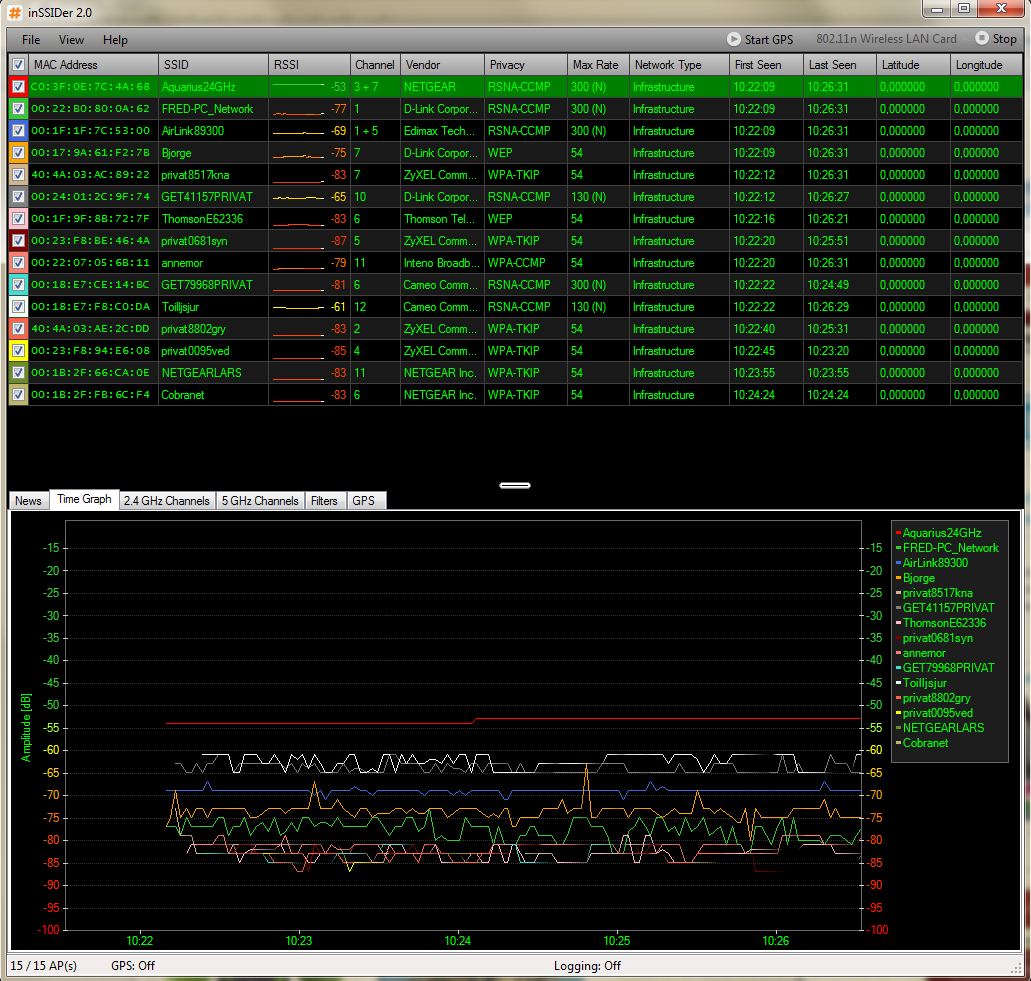Click the Start GPS play icon

pos(733,39)
